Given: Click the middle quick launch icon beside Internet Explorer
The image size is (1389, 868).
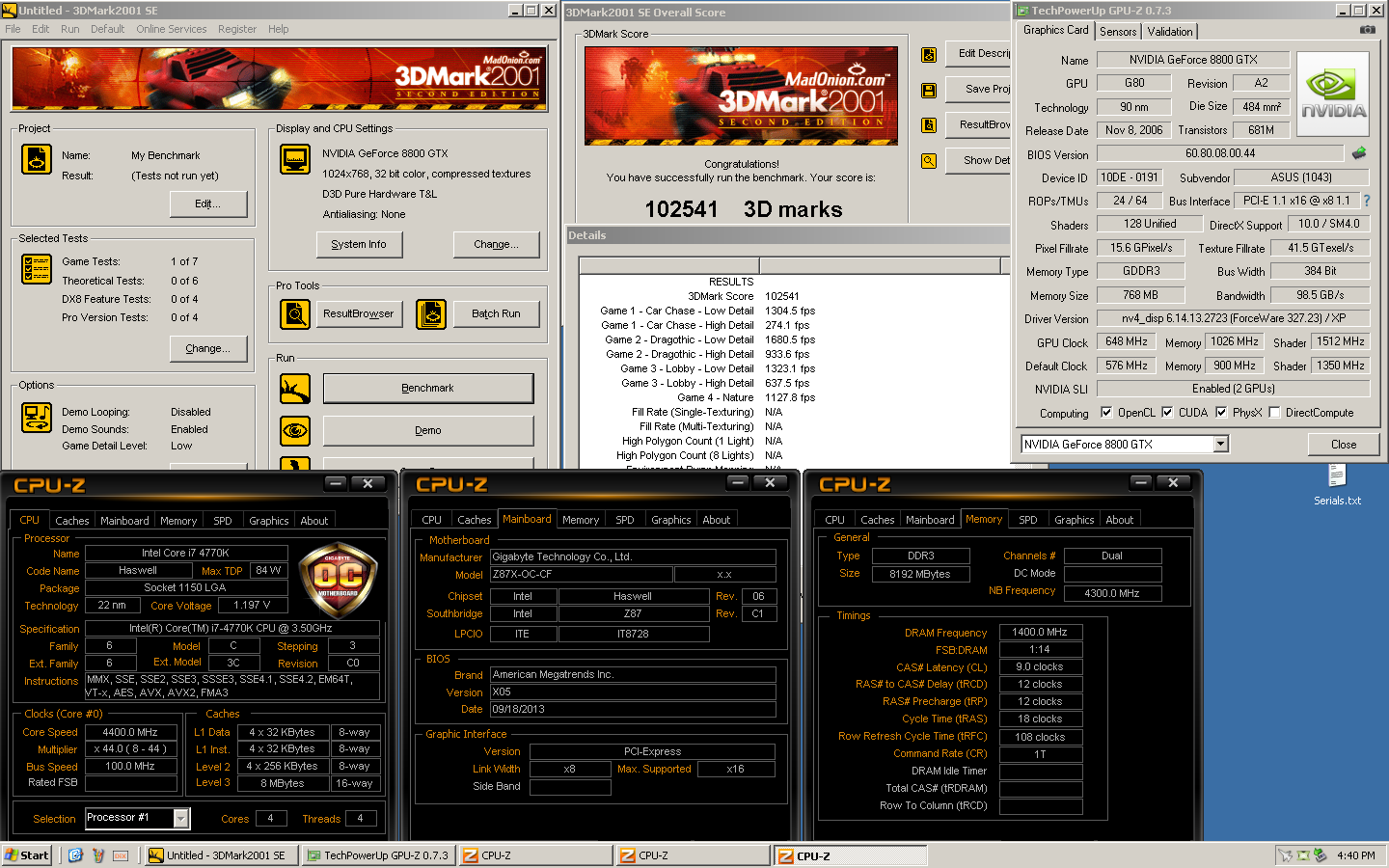Looking at the screenshot, I should [97, 855].
